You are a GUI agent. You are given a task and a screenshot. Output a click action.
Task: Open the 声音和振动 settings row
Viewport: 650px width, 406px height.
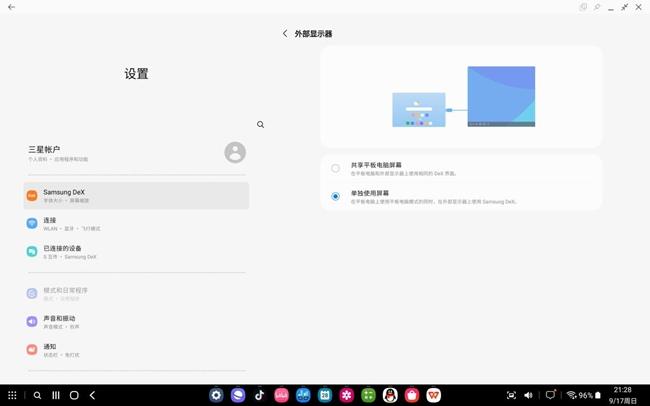[x=136, y=322]
